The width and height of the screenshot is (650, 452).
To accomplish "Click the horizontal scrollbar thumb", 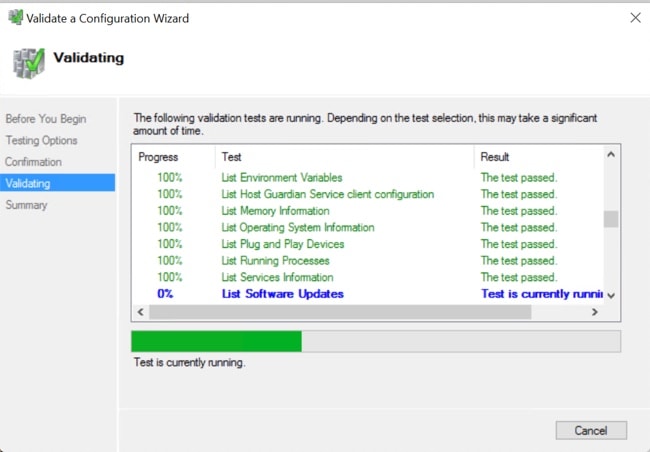I will coord(340,312).
